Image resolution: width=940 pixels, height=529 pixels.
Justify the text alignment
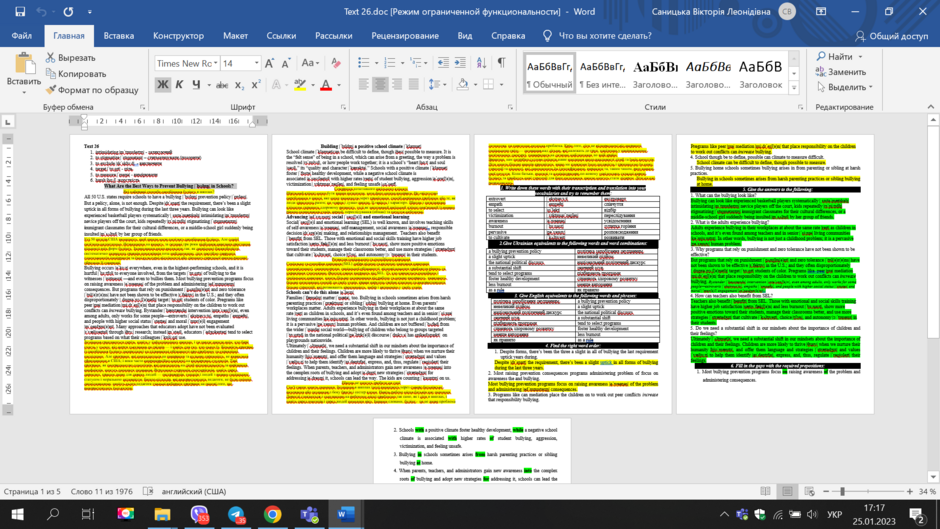point(414,85)
